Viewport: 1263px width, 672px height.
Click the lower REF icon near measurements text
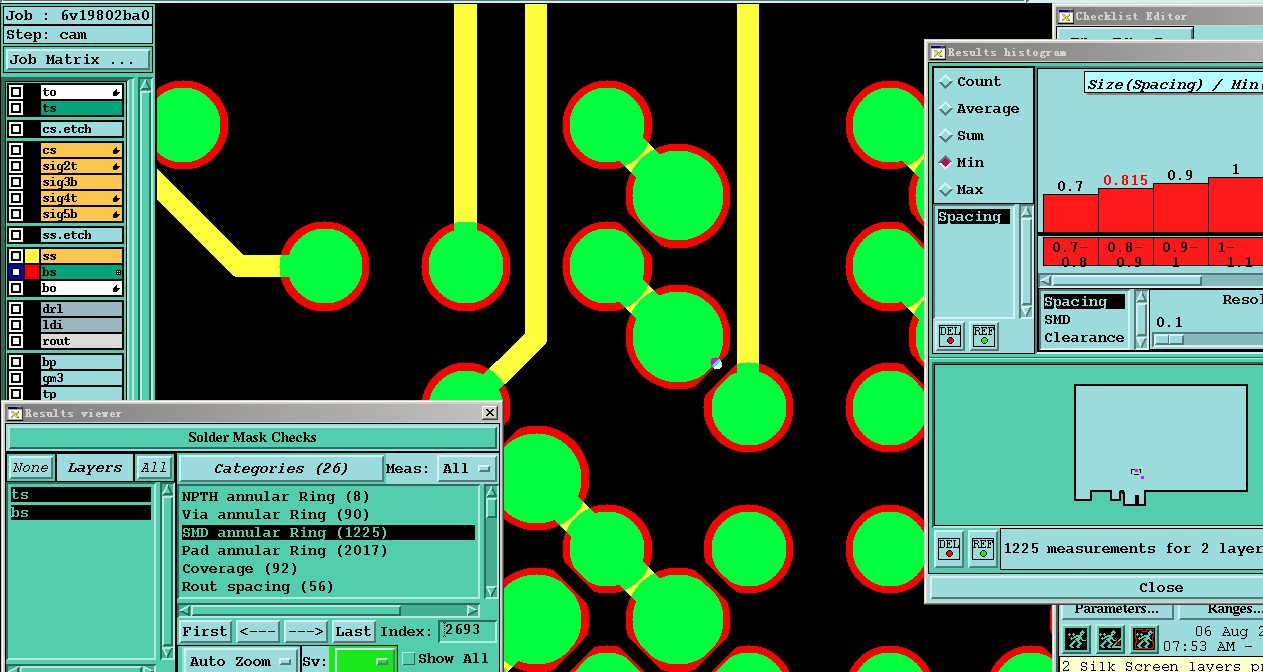[983, 549]
